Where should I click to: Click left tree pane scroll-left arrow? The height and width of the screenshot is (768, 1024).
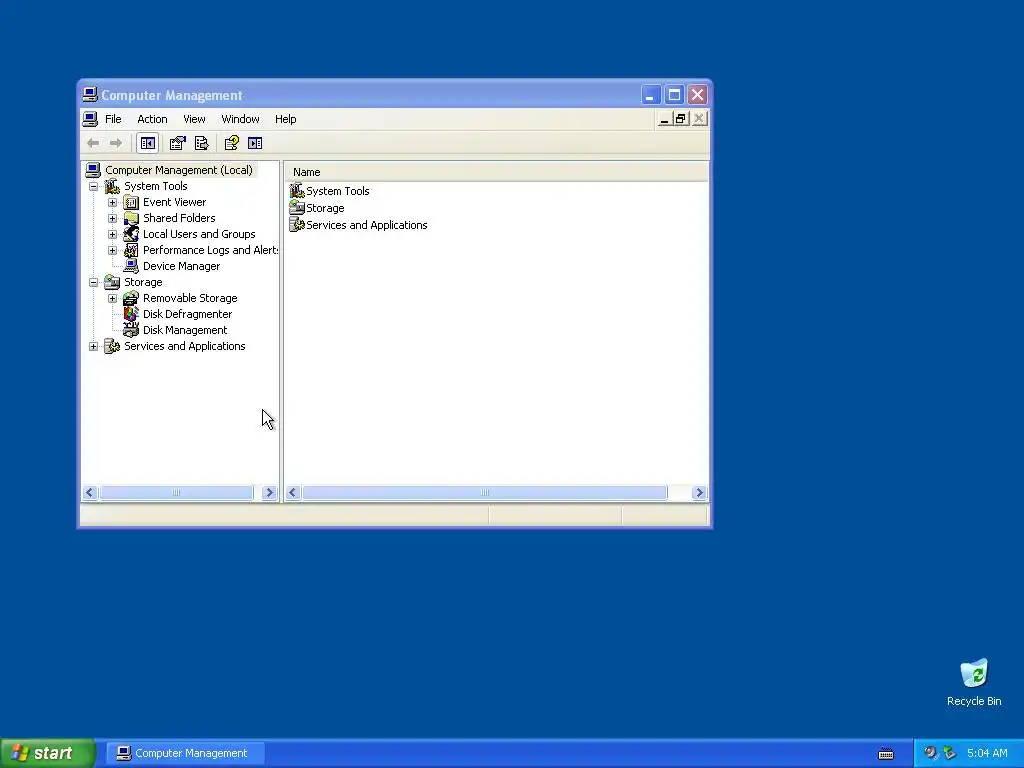tap(90, 492)
